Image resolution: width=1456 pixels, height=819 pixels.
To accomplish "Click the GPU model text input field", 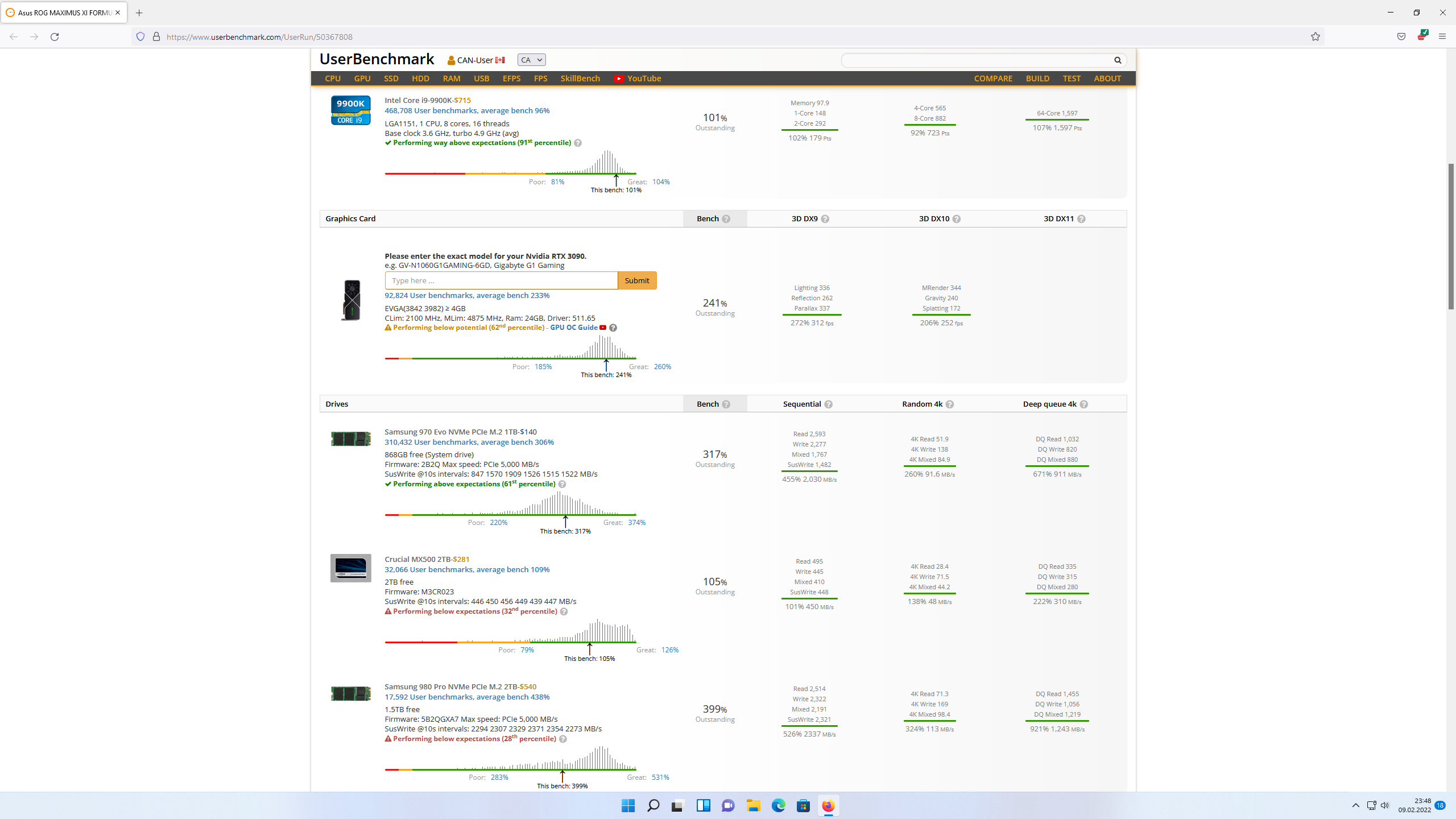I will (x=500, y=280).
